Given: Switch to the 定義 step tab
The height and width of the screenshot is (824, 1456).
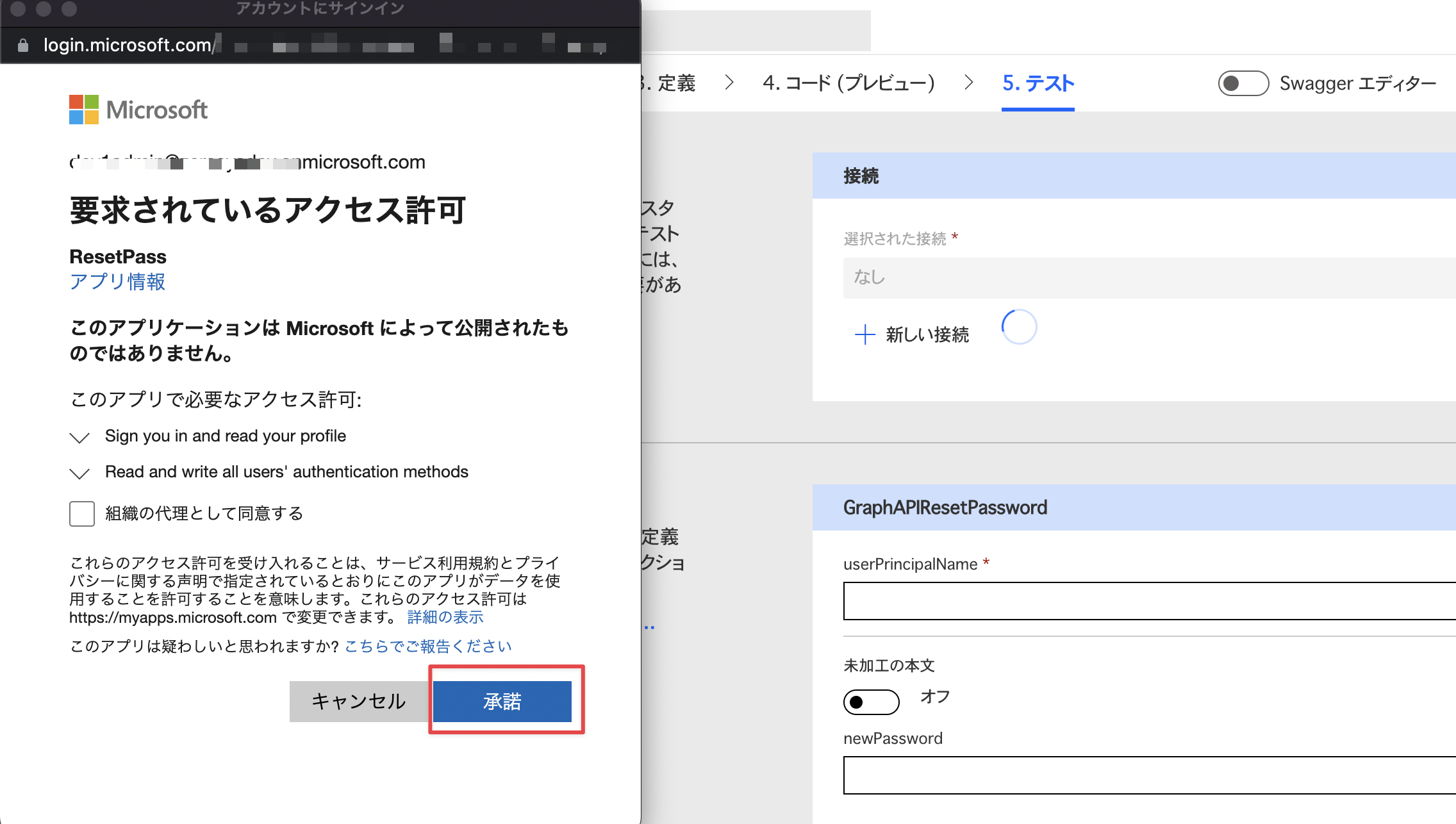Looking at the screenshot, I should (x=668, y=83).
